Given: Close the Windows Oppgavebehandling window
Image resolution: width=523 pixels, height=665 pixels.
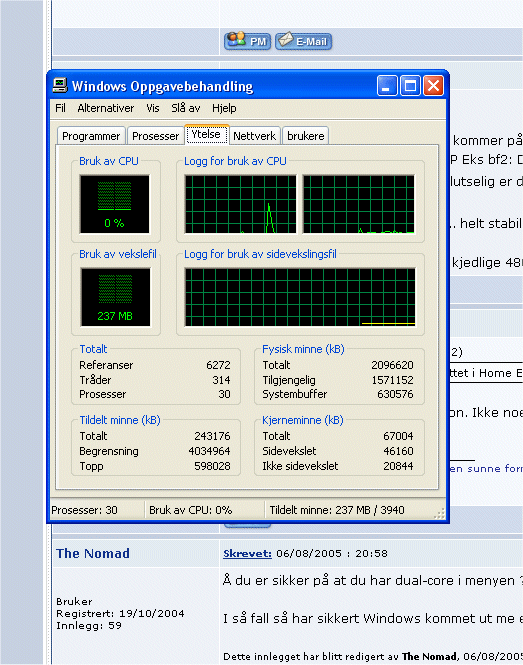Looking at the screenshot, I should point(434,86).
